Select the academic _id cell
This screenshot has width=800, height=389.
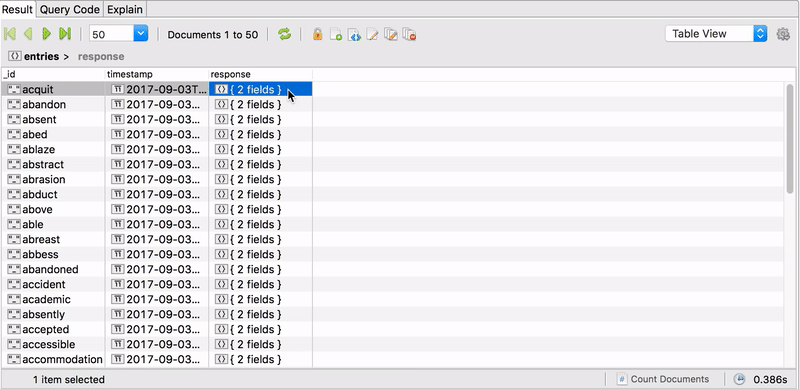(x=53, y=299)
